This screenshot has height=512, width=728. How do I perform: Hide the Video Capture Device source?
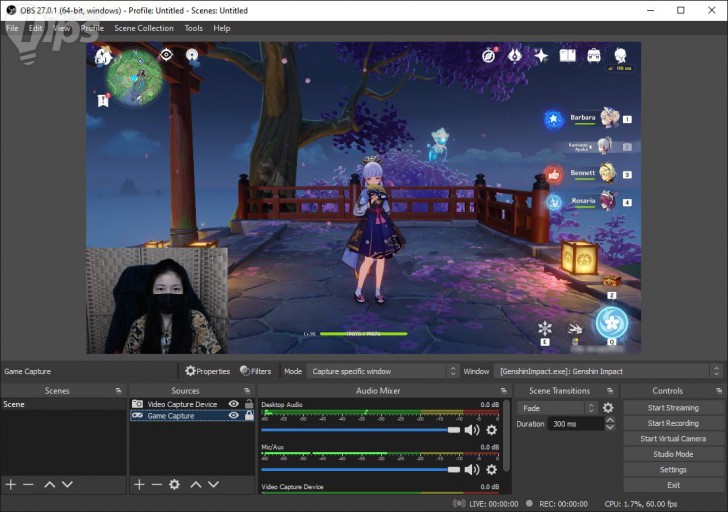pos(234,404)
